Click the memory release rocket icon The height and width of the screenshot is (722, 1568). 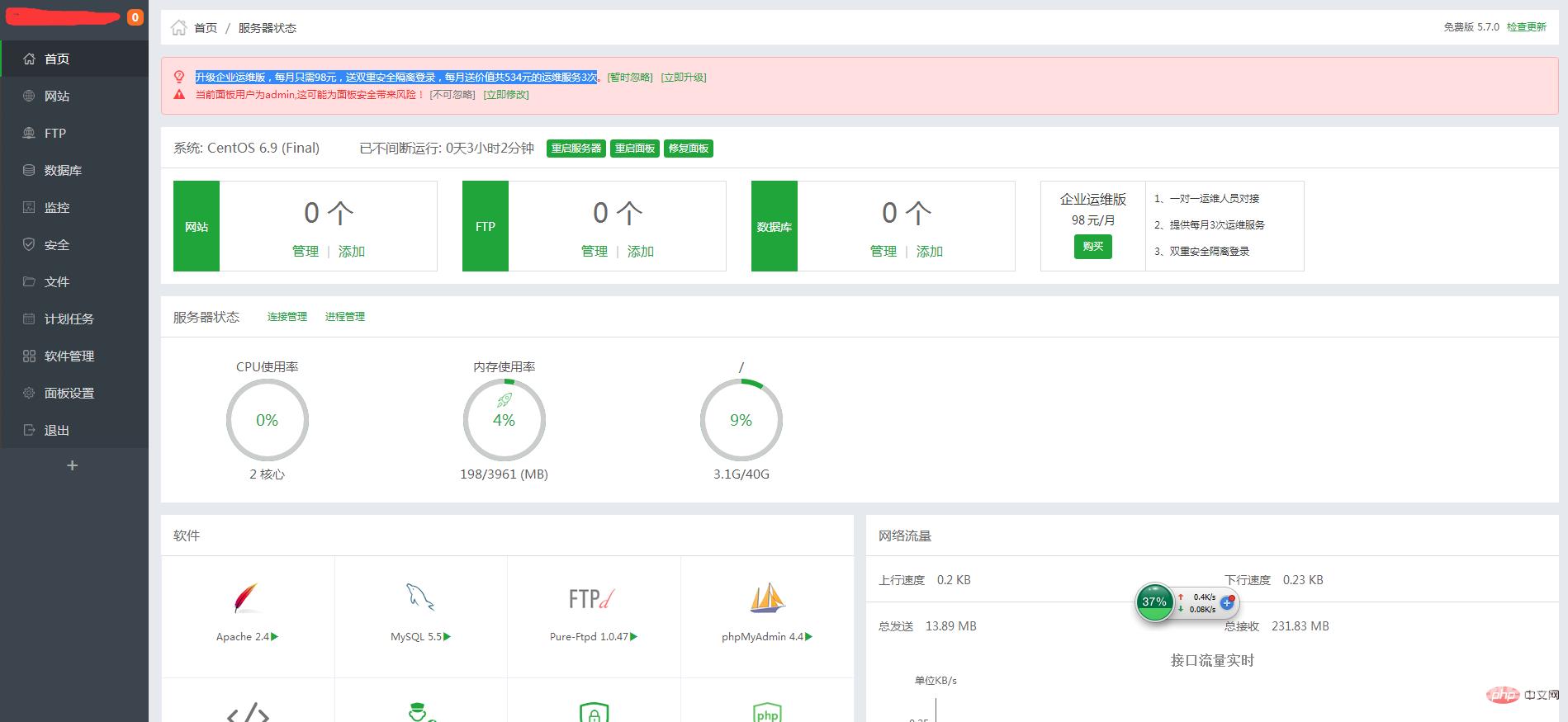pos(504,400)
